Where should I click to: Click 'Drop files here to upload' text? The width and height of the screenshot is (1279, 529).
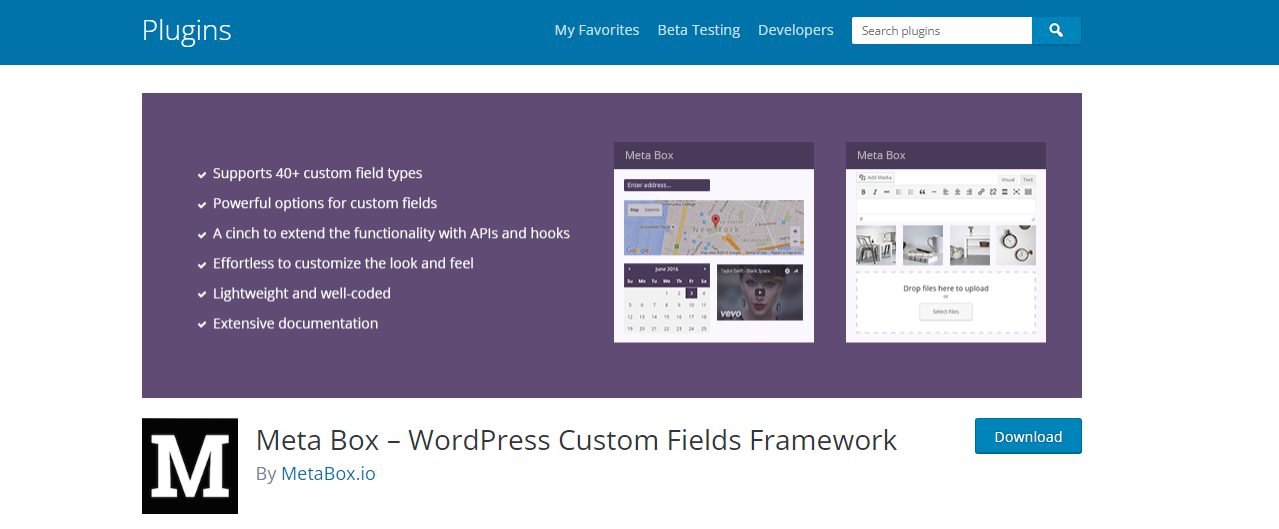tap(946, 288)
